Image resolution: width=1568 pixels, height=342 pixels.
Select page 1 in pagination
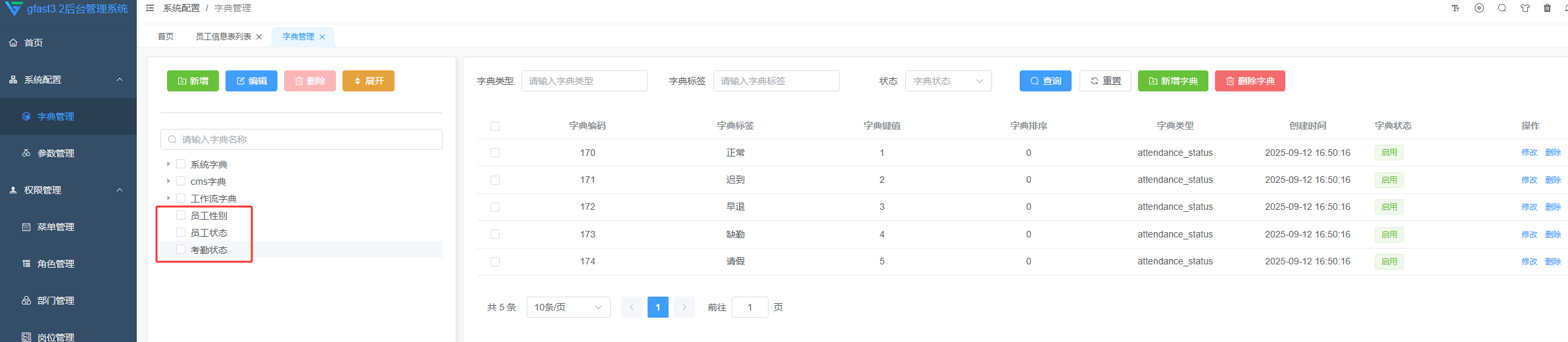tap(658, 307)
